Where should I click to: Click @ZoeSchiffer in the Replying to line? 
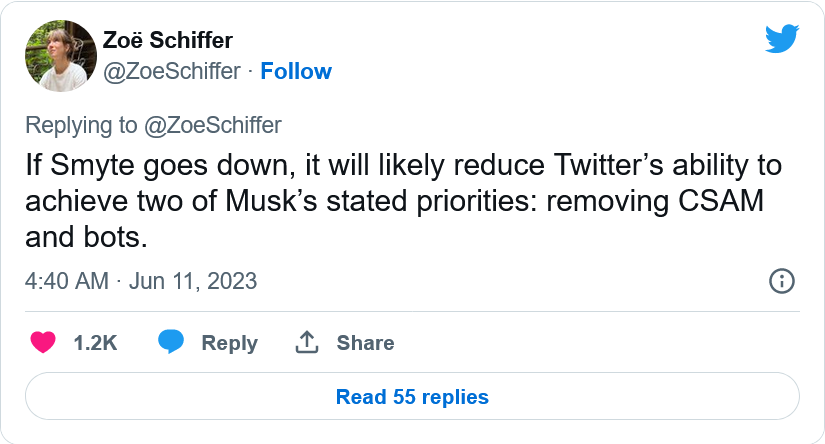tap(211, 125)
